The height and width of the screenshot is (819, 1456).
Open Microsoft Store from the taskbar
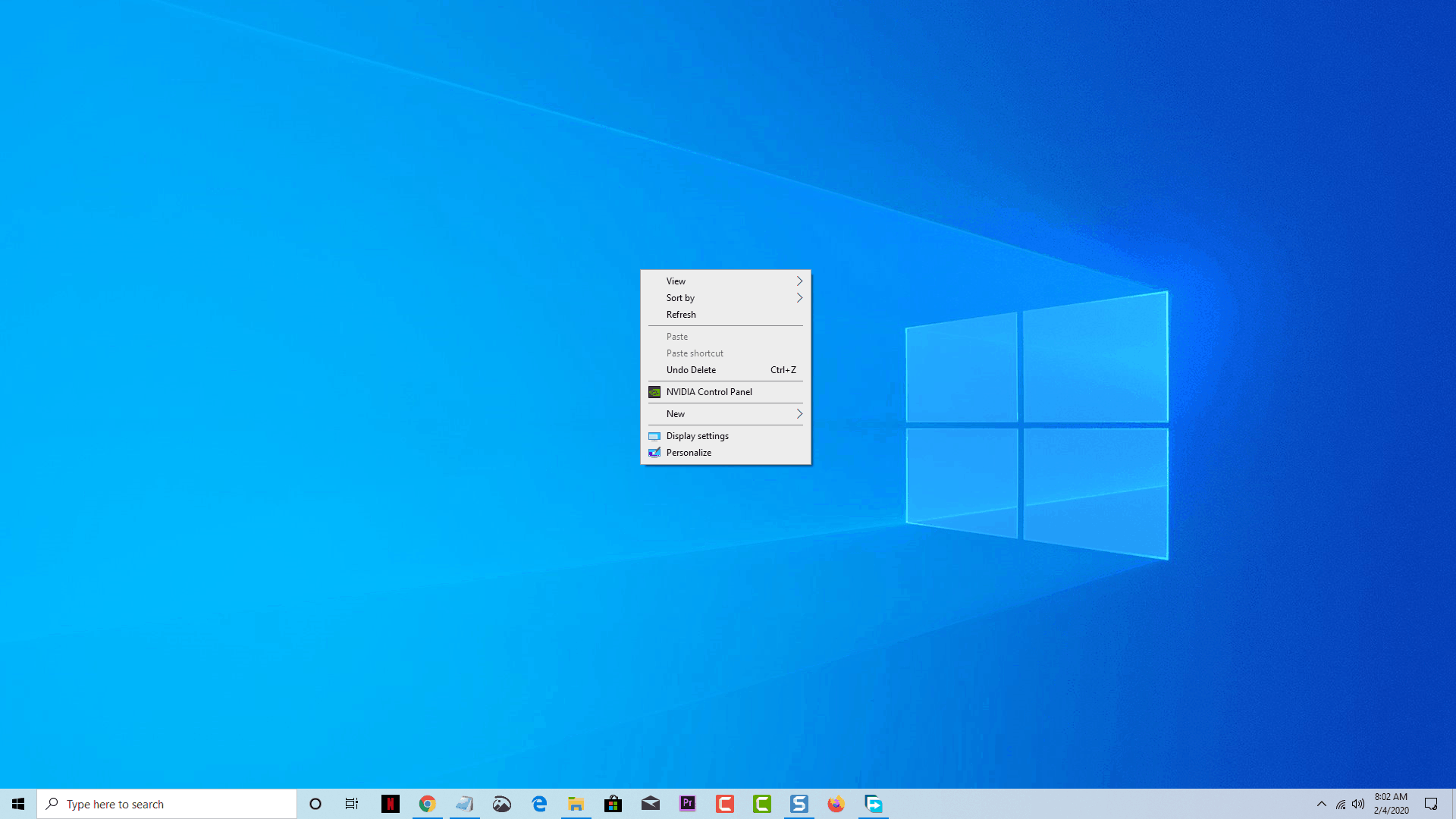(613, 804)
